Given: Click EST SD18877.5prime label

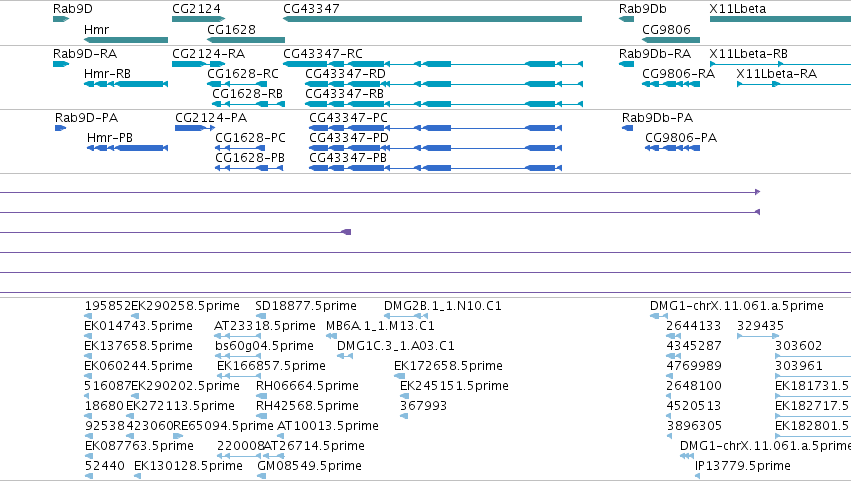Looking at the screenshot, I should [x=306, y=306].
